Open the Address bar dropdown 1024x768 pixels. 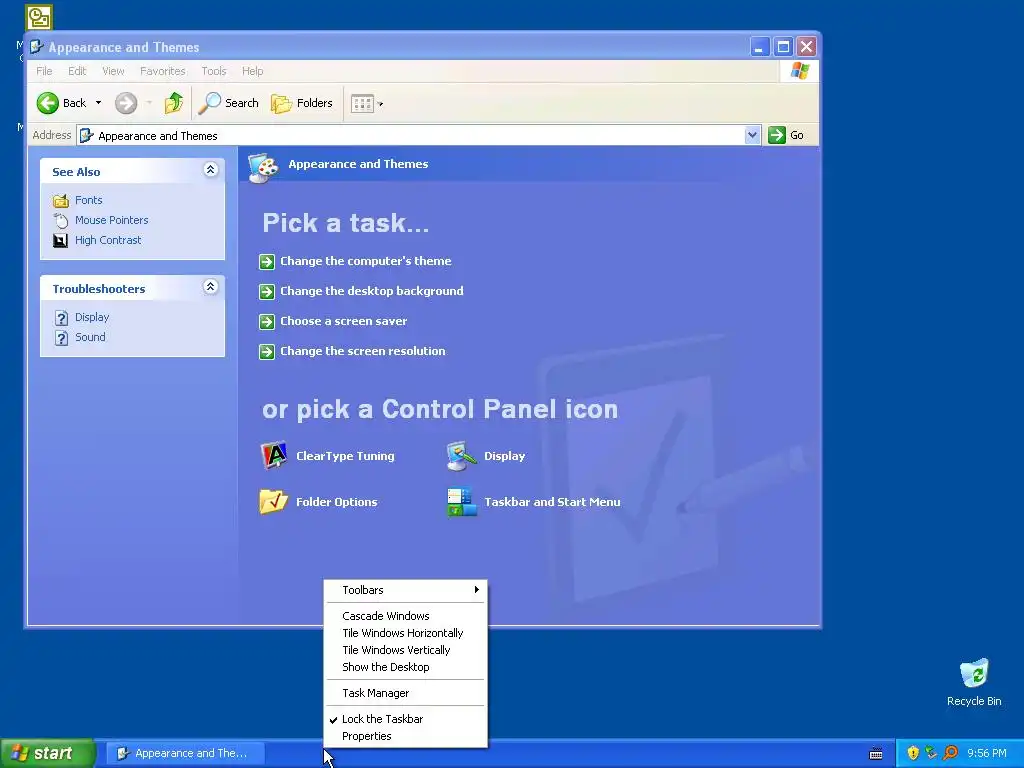752,135
